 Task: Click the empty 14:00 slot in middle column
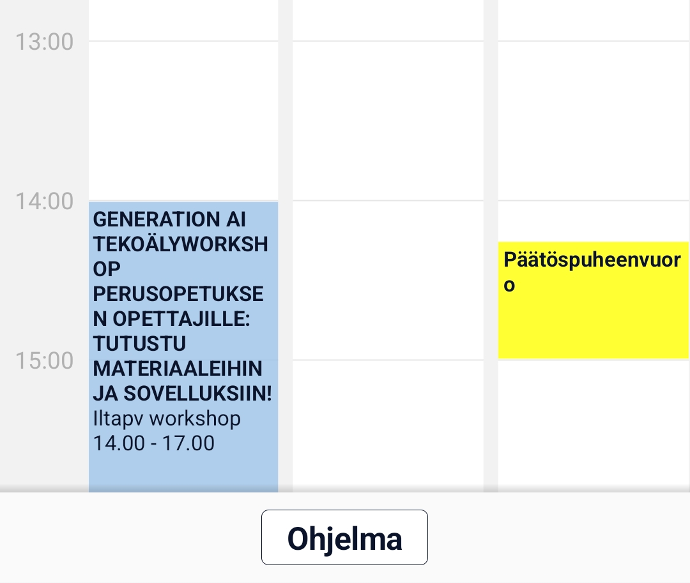pos(388,280)
